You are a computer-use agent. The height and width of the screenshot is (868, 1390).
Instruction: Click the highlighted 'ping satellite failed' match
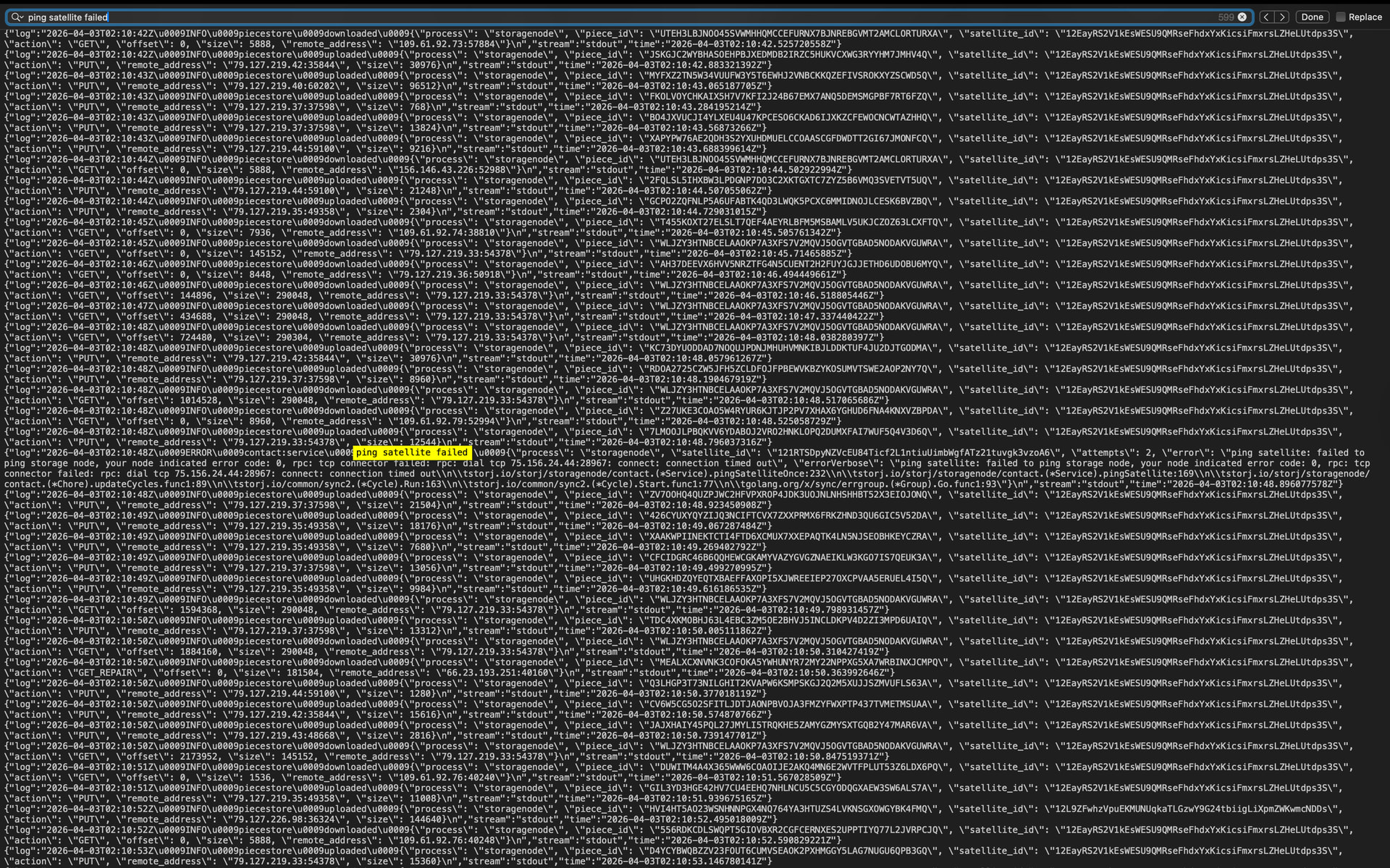(x=411, y=452)
